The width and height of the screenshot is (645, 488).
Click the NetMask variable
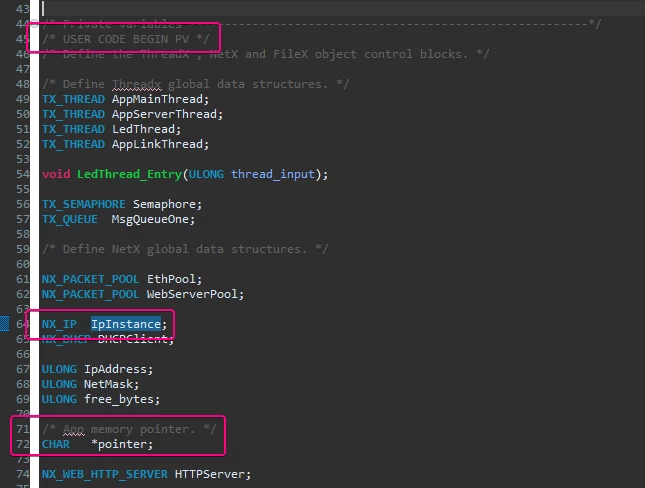(x=108, y=384)
